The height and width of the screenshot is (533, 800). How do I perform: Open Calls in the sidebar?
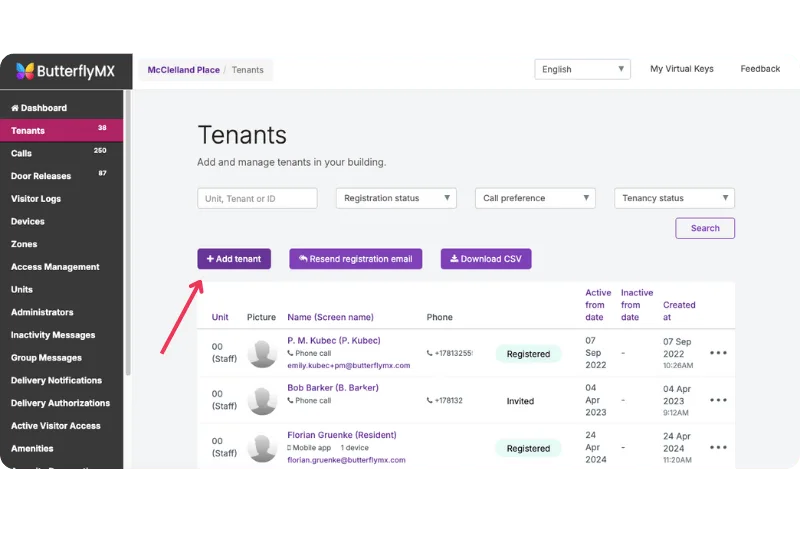tap(61, 153)
